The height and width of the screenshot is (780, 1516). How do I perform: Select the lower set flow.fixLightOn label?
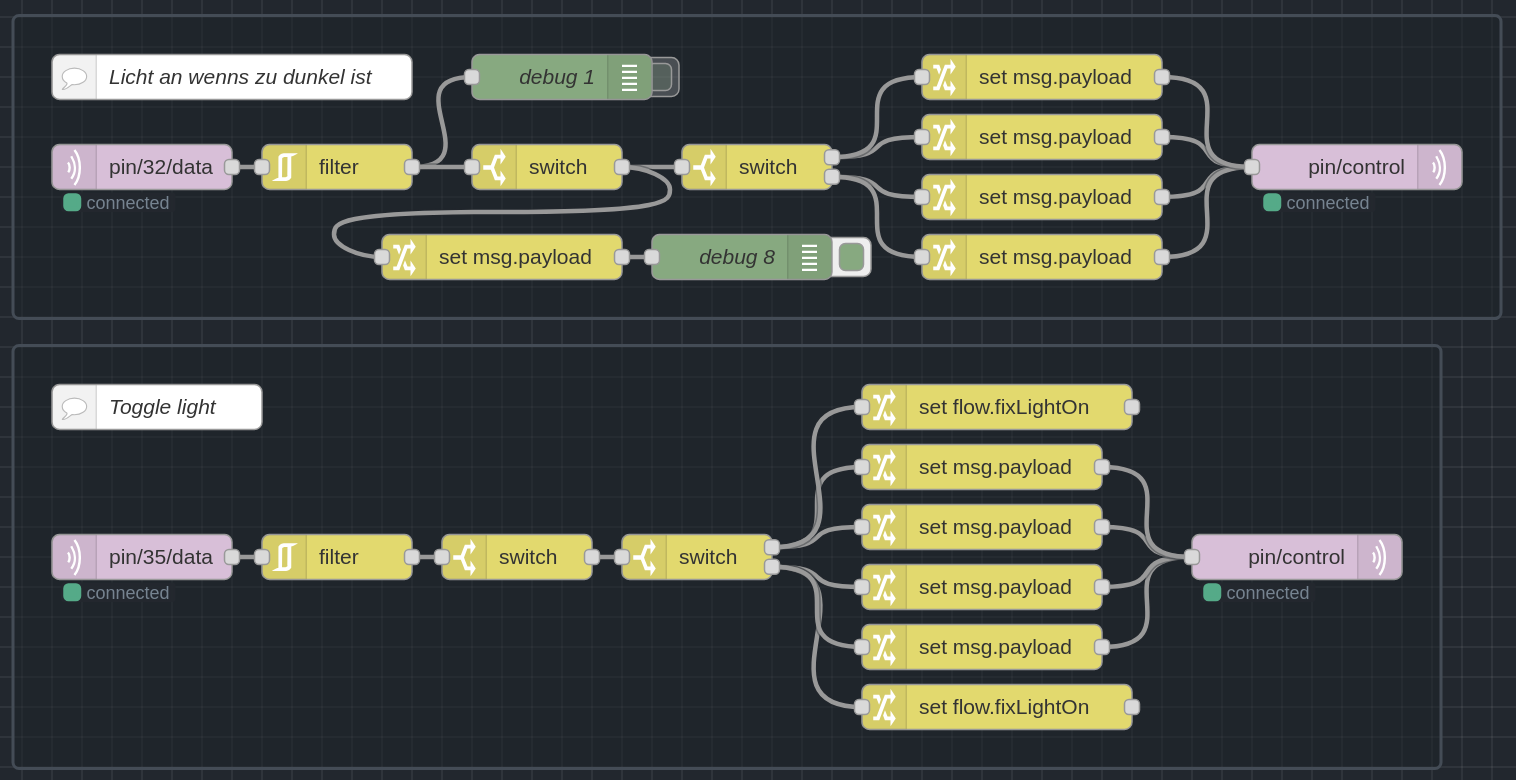[x=1004, y=707]
